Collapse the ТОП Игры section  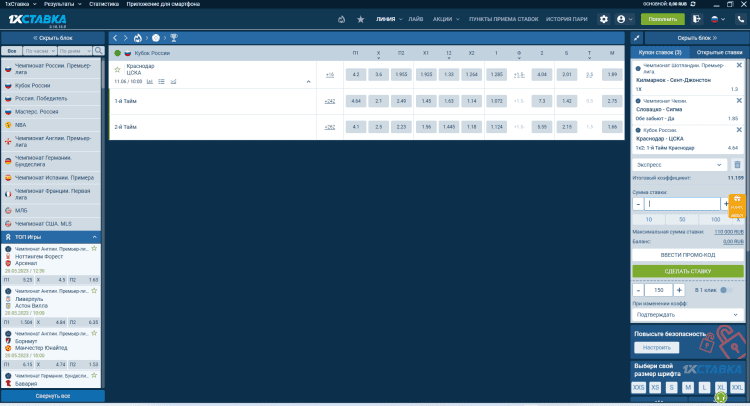click(x=95, y=237)
